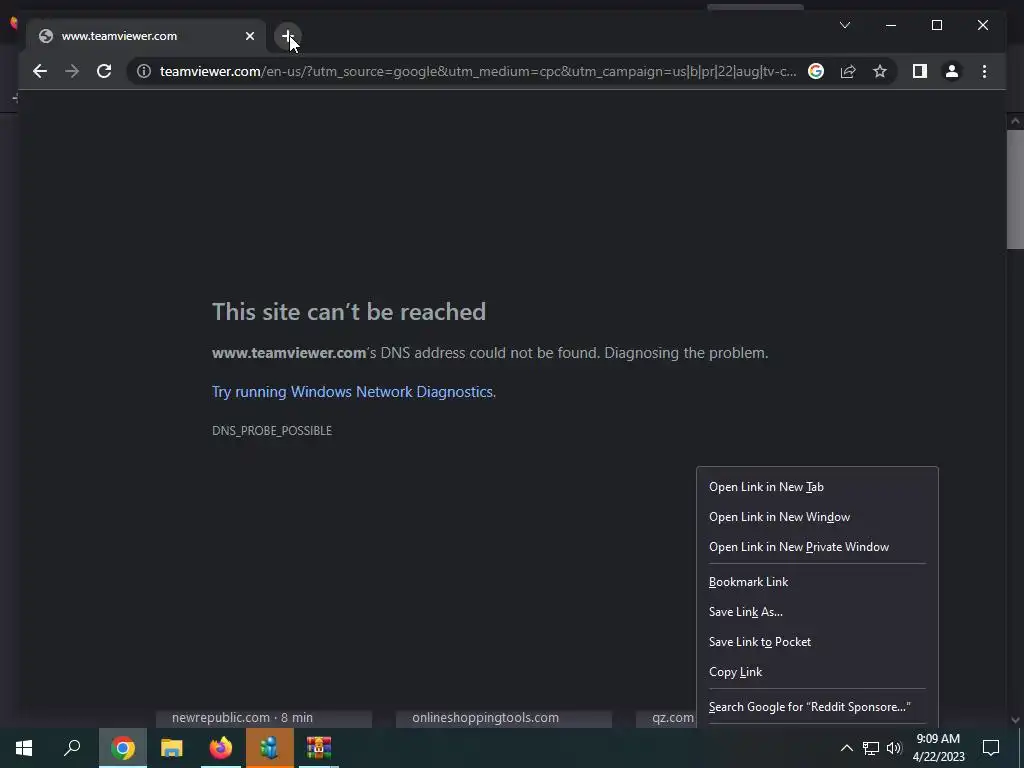Click the newrepublic.com · 8 min label
The height and width of the screenshot is (768, 1024).
(x=242, y=718)
